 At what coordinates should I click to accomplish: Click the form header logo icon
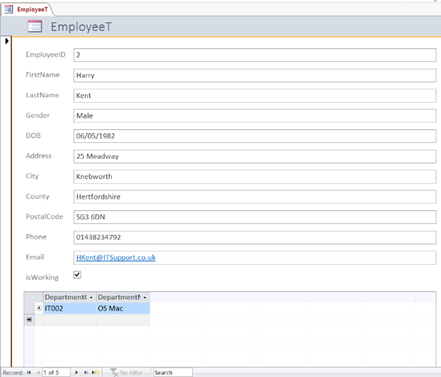pos(35,26)
